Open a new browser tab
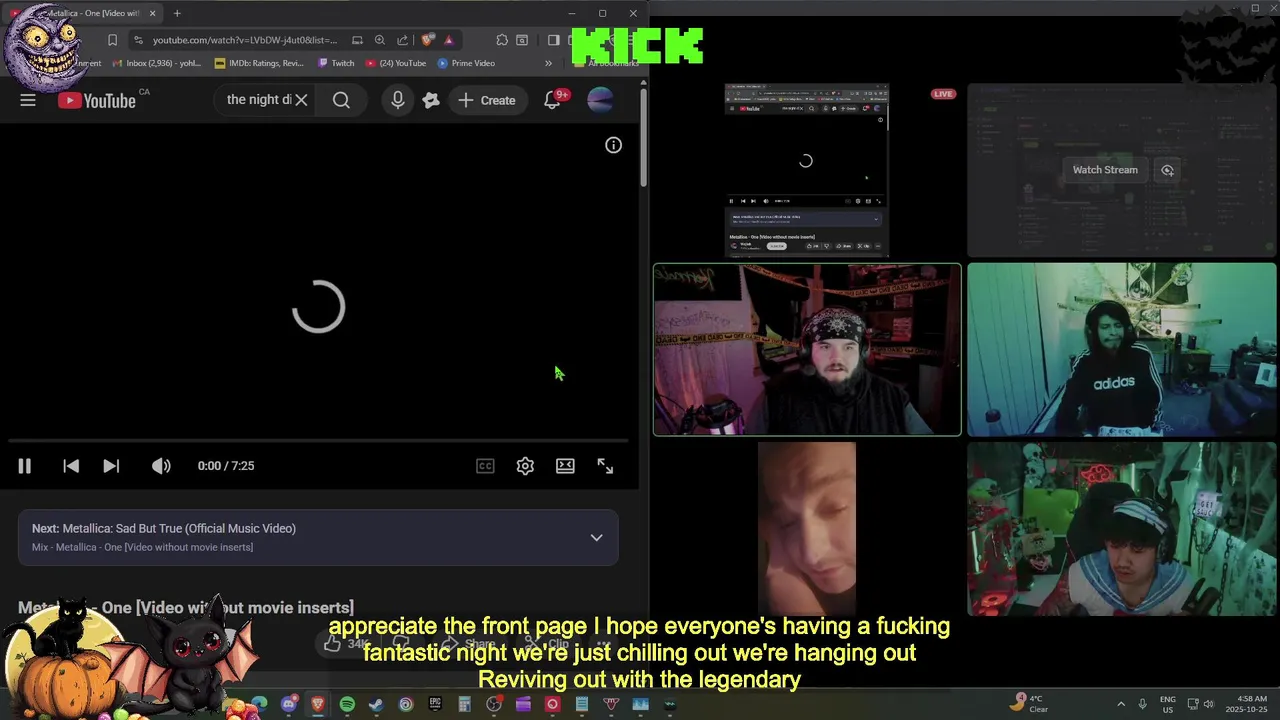The image size is (1280, 720). [177, 13]
